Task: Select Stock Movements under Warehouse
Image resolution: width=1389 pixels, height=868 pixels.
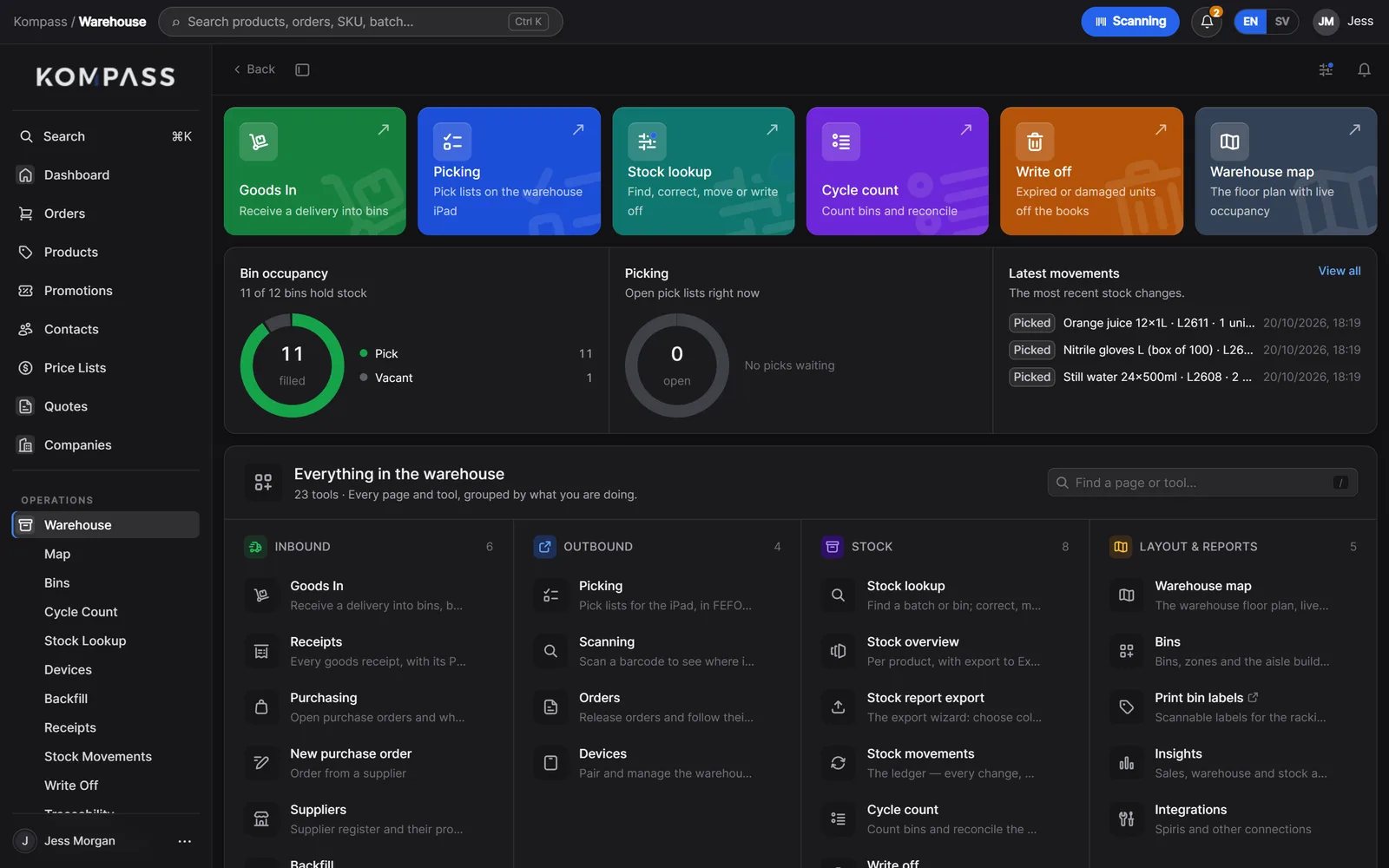Action: (x=98, y=757)
